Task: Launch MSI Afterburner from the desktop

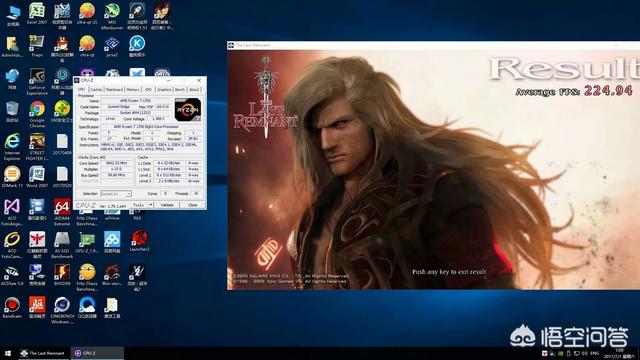Action: 112,16
